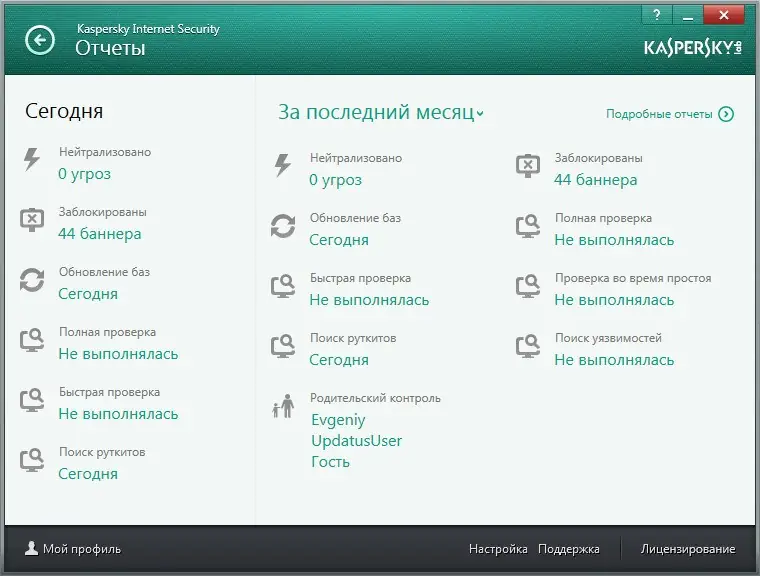Viewport: 760px width, 576px height.
Task: Click the monthly Поиск руткитов scan icon
Action: click(283, 346)
